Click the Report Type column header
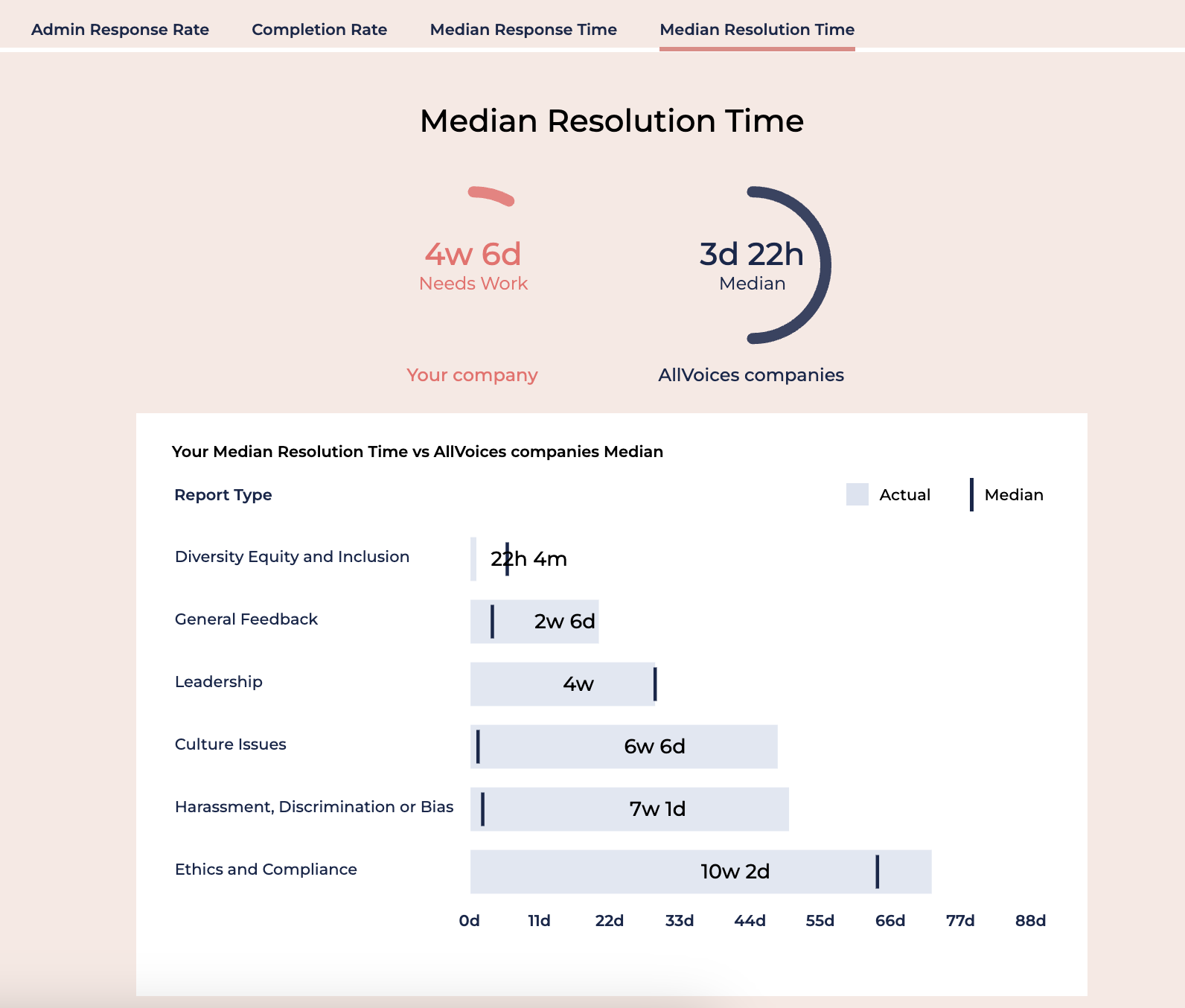1185x1008 pixels. 223,495
